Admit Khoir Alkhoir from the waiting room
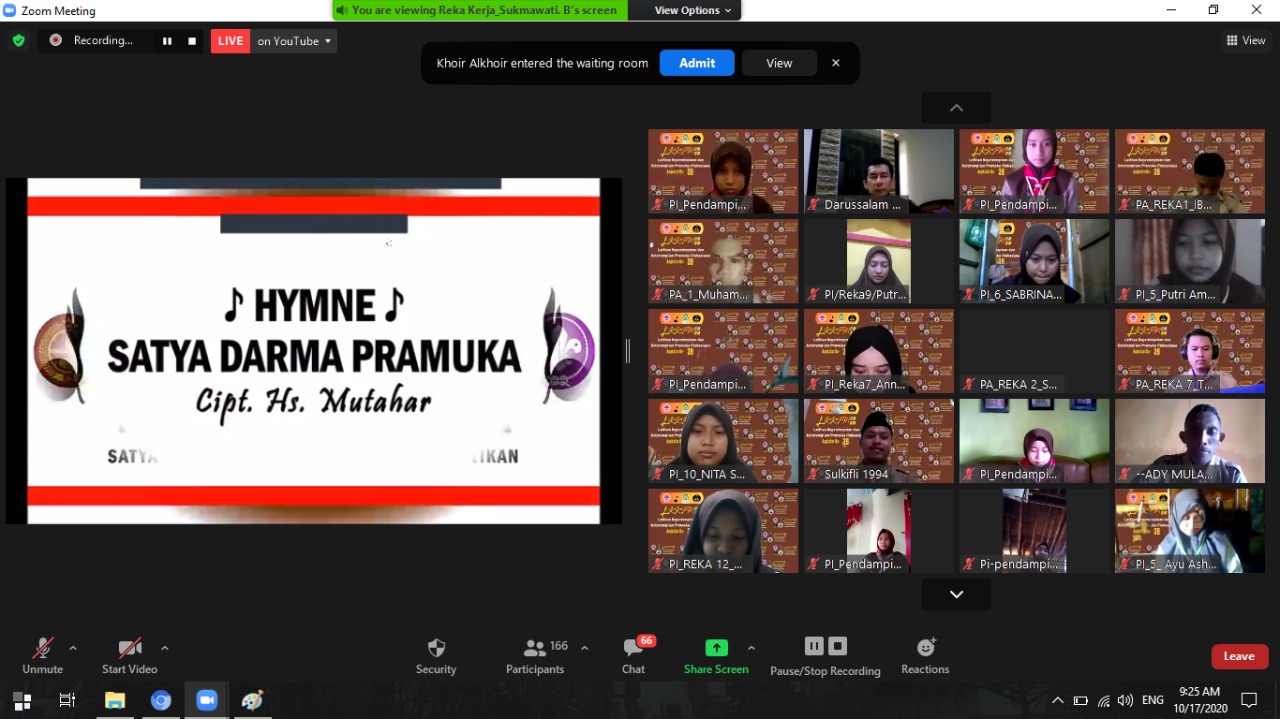 [x=697, y=62]
